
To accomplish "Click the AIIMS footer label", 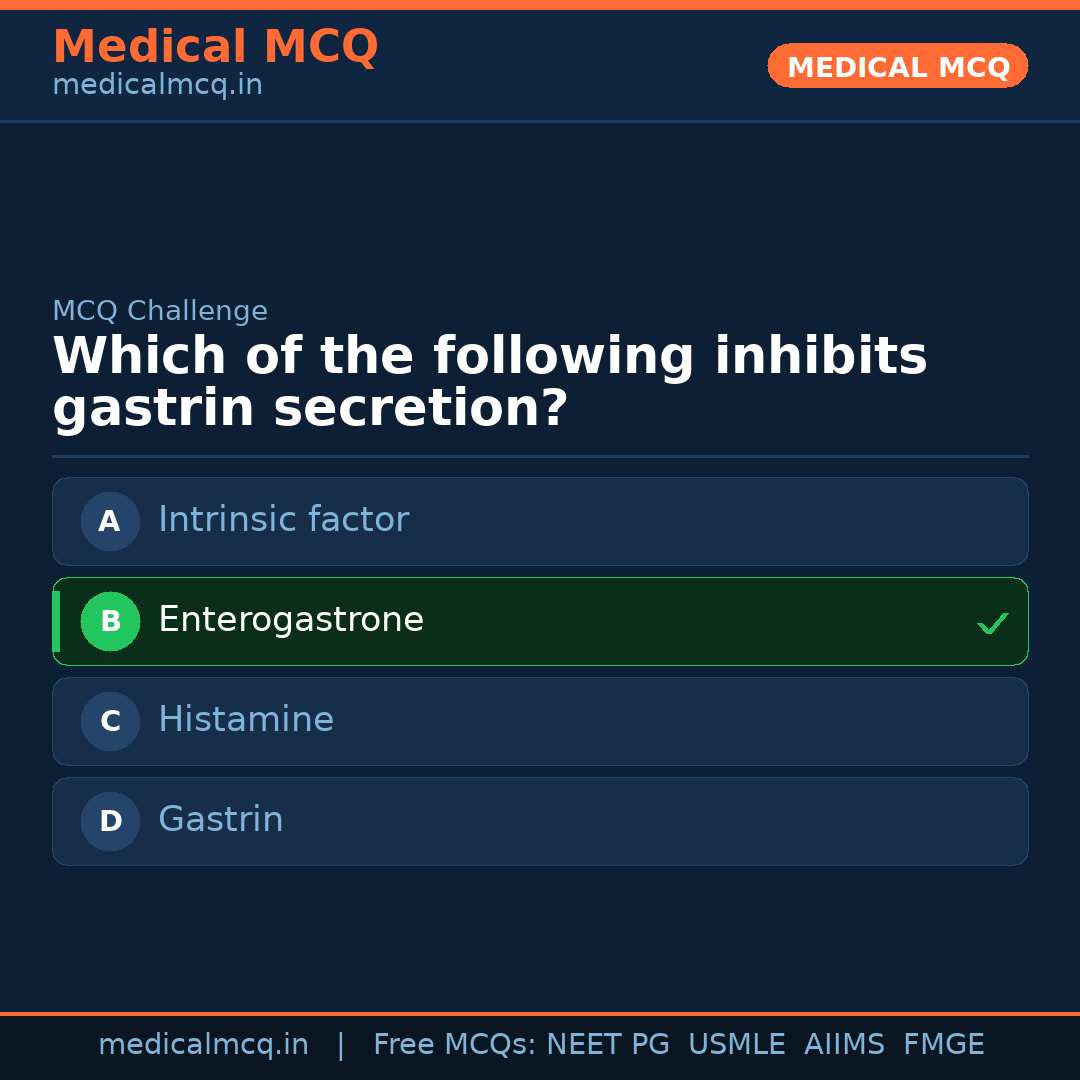I will [x=845, y=1044].
